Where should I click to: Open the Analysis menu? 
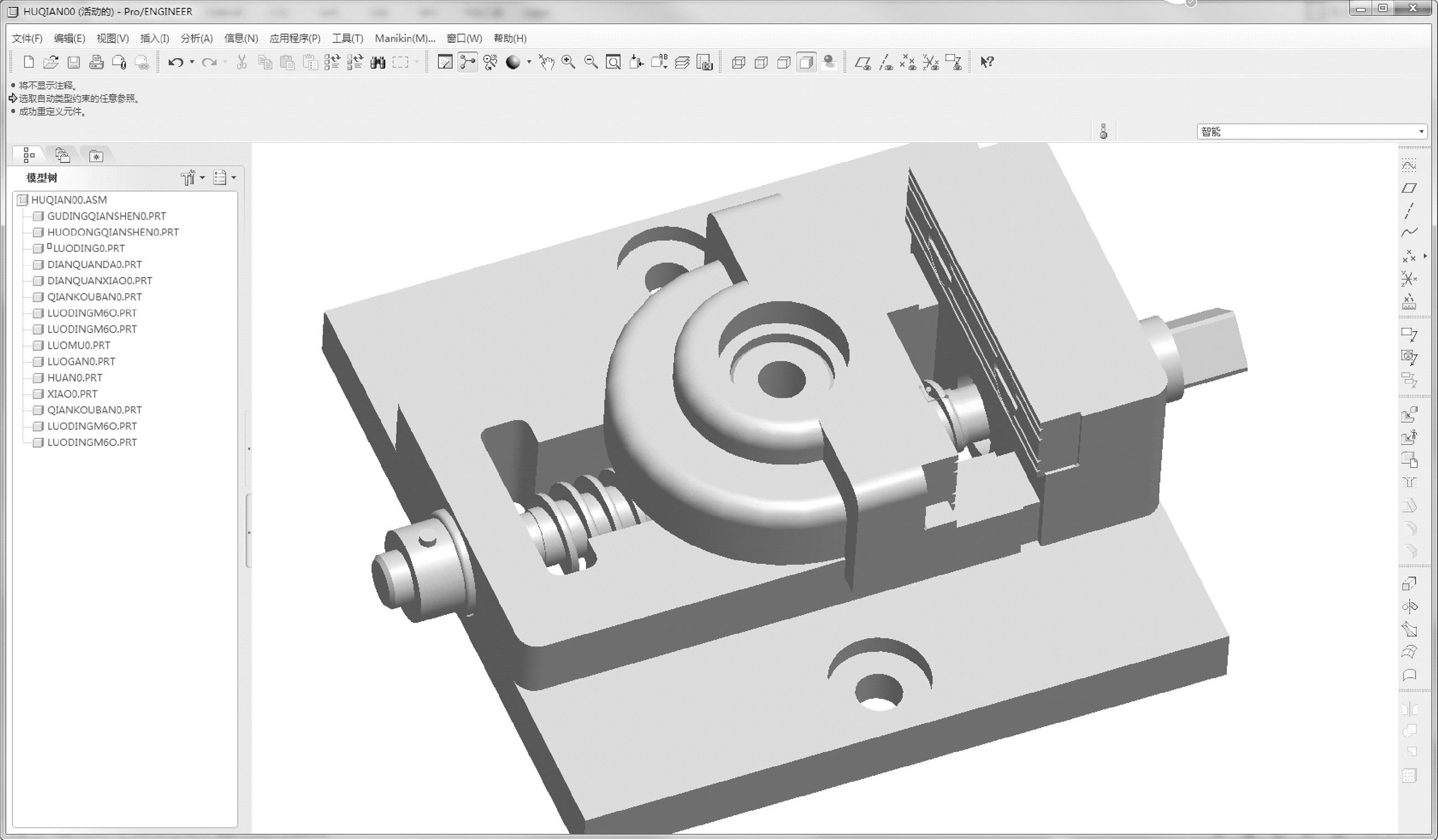point(196,38)
